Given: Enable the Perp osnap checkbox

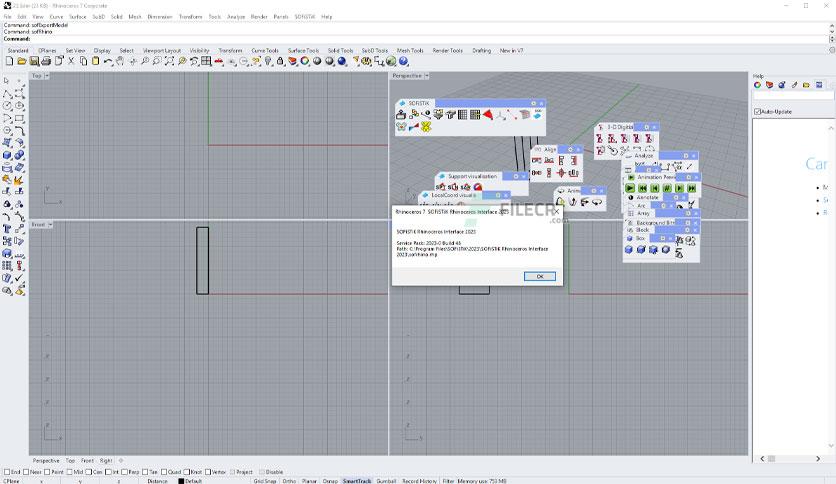Looking at the screenshot, I should tap(125, 472).
